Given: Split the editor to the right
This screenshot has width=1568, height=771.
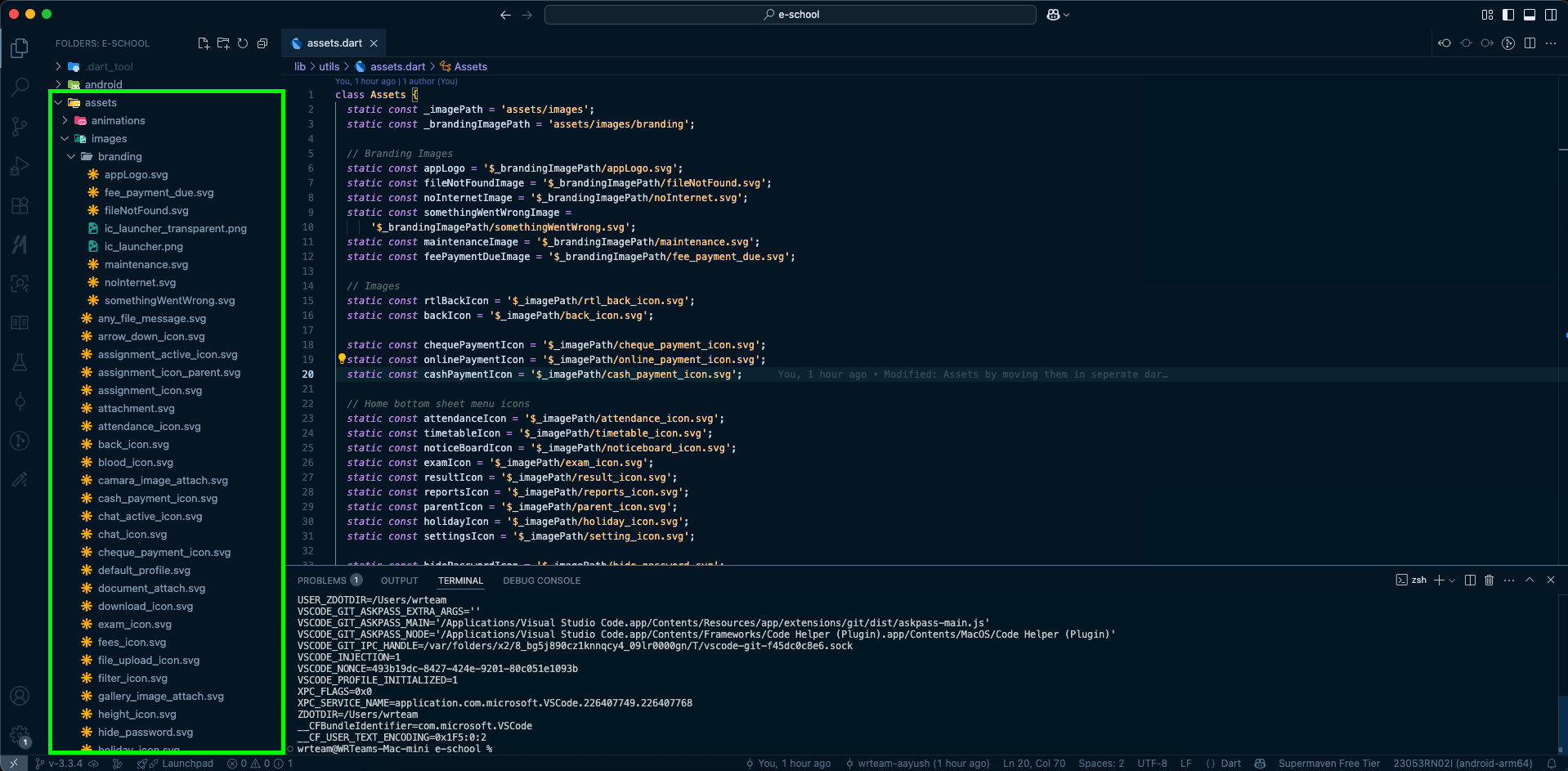Looking at the screenshot, I should [1530, 43].
